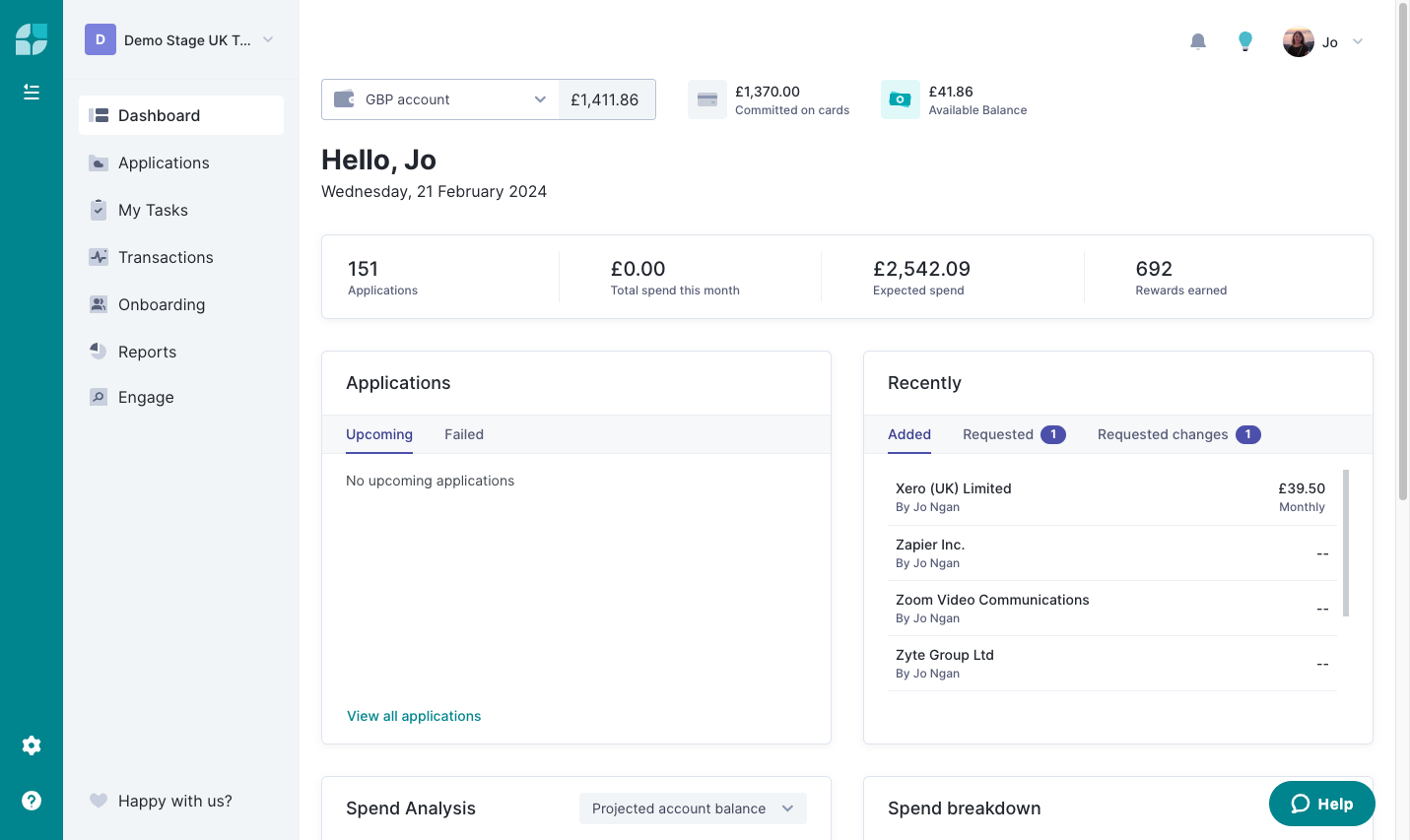
Task: Navigate to Transactions page
Action: coord(181,257)
